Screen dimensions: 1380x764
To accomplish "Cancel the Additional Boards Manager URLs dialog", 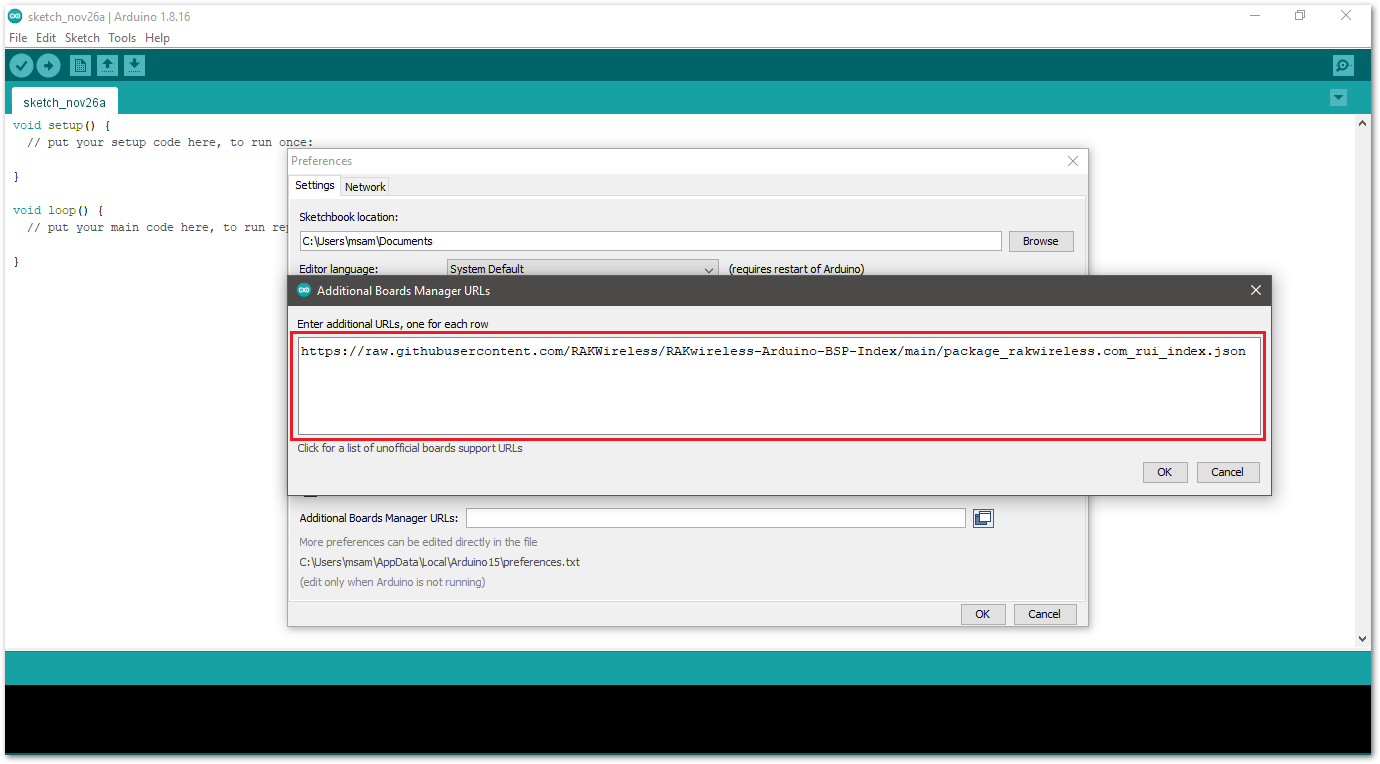I will click(1227, 472).
